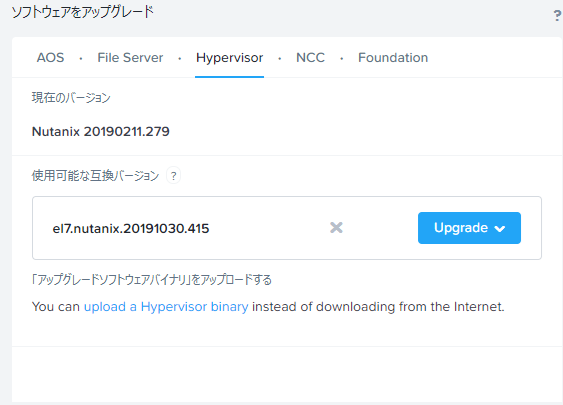
Task: Click the アップグレードソフトウェアバイナリをアップロードする heading
Action: coord(152,280)
